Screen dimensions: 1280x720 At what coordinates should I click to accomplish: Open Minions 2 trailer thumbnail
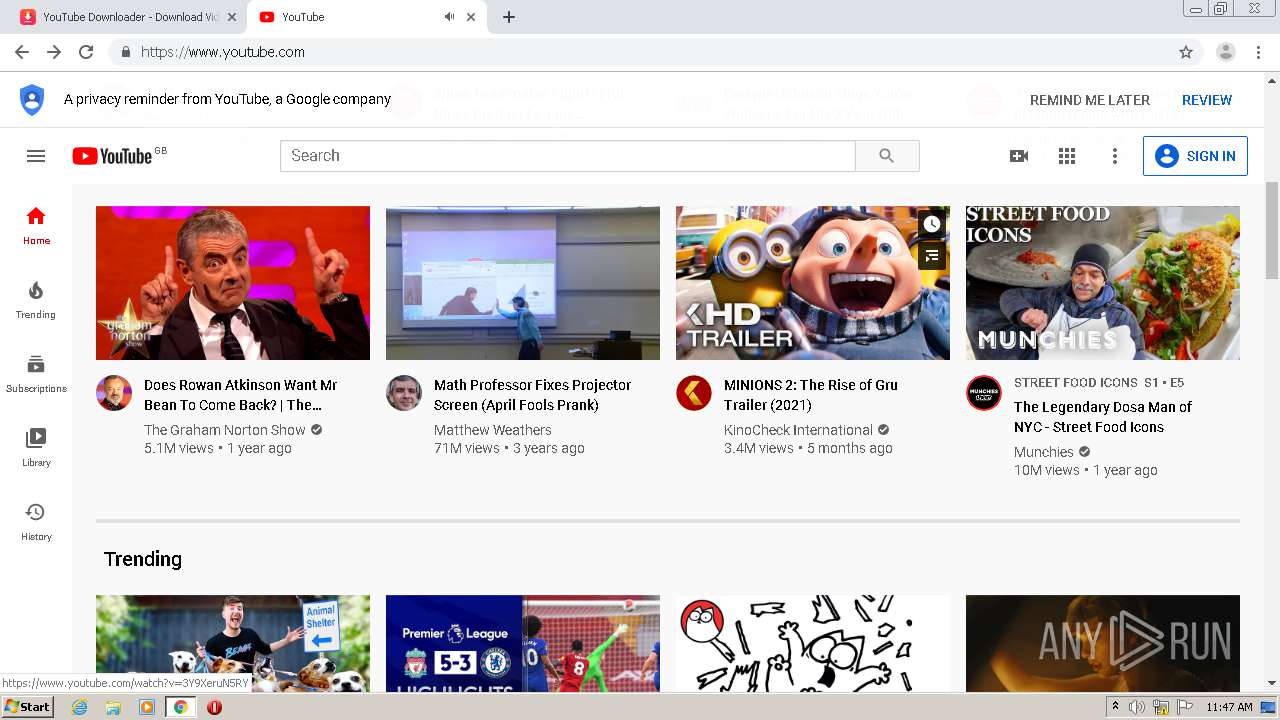point(813,283)
